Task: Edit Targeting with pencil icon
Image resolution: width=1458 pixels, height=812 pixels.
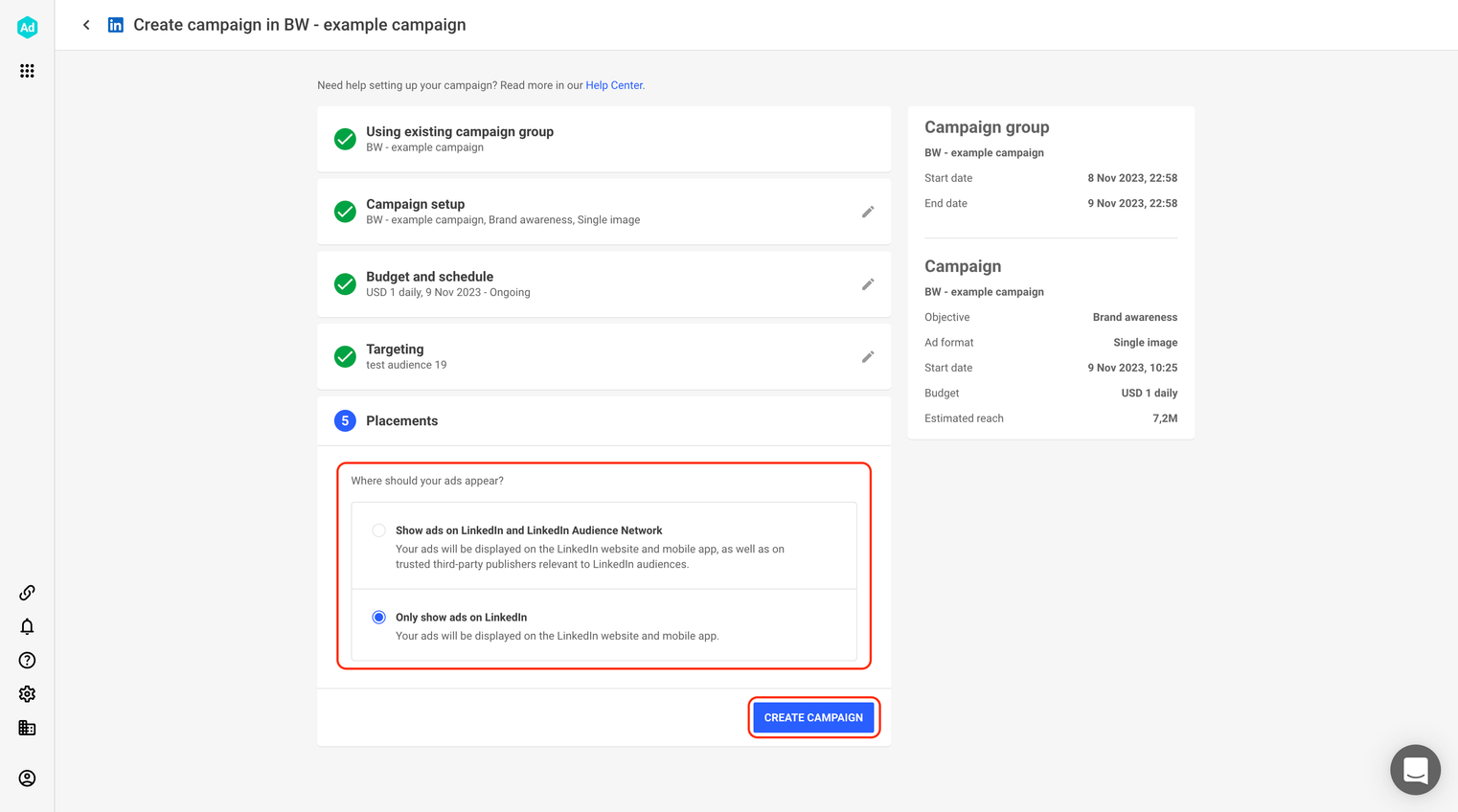Action: (x=868, y=357)
